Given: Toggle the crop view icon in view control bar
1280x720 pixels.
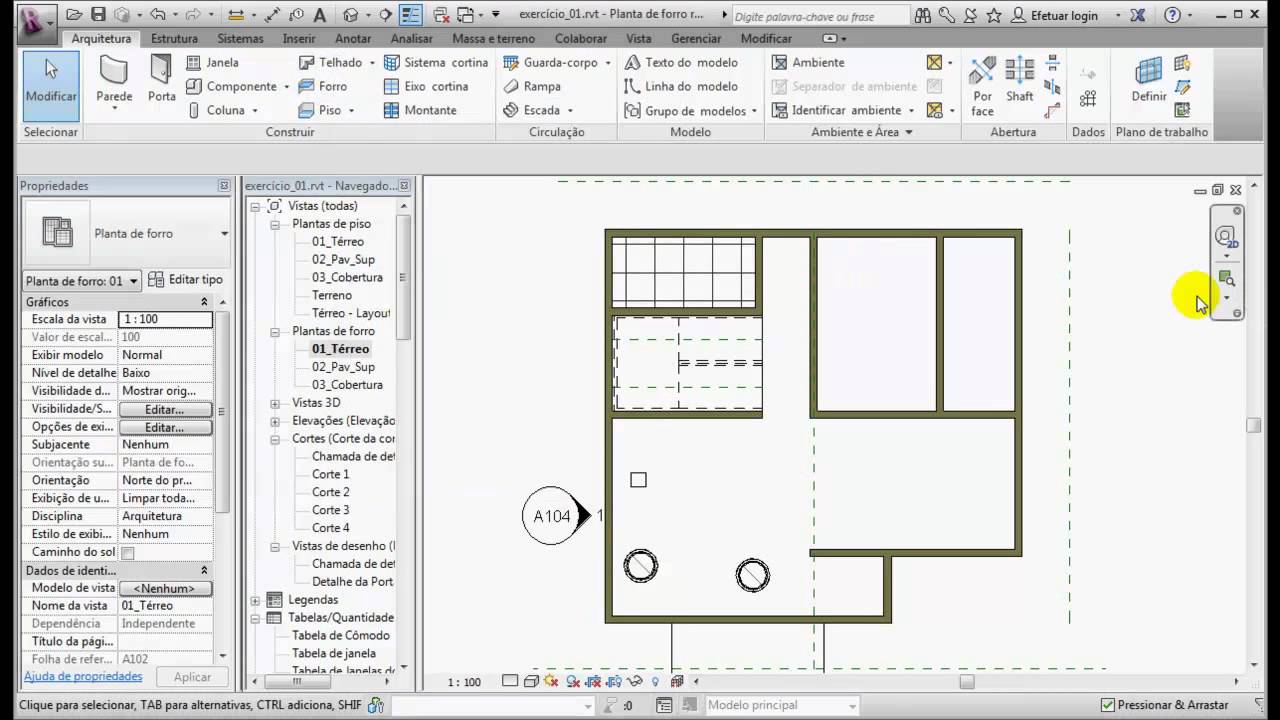Looking at the screenshot, I should [593, 681].
